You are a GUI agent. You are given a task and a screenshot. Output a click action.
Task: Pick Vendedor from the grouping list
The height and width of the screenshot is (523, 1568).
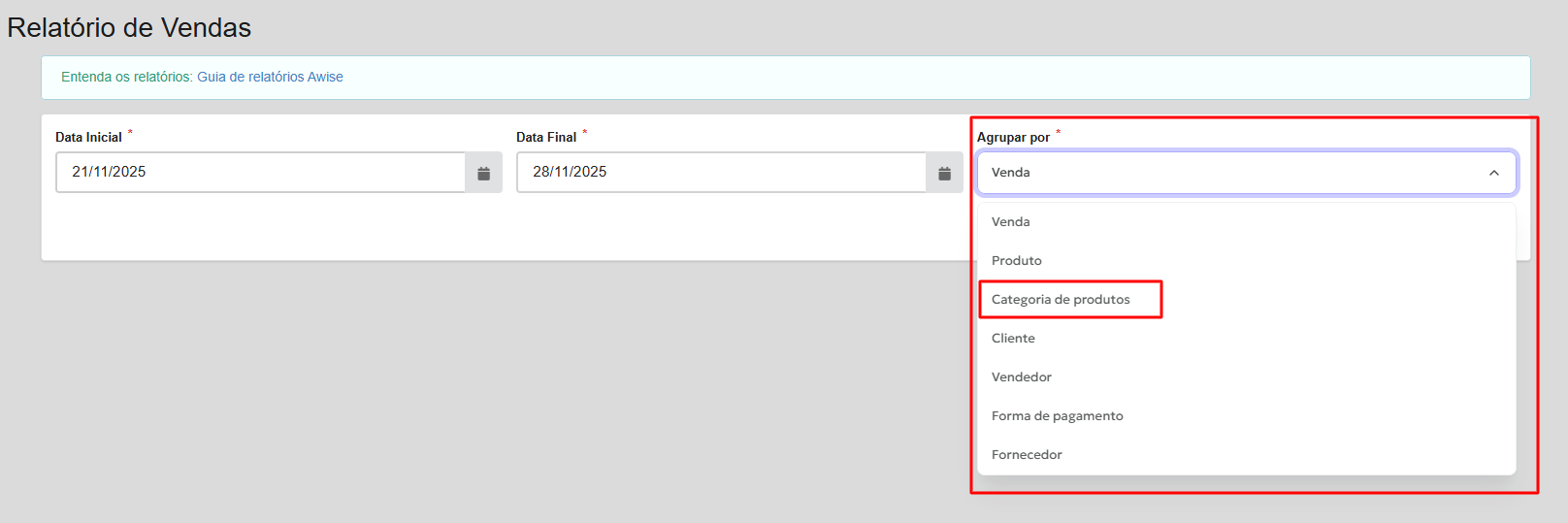click(x=1022, y=377)
